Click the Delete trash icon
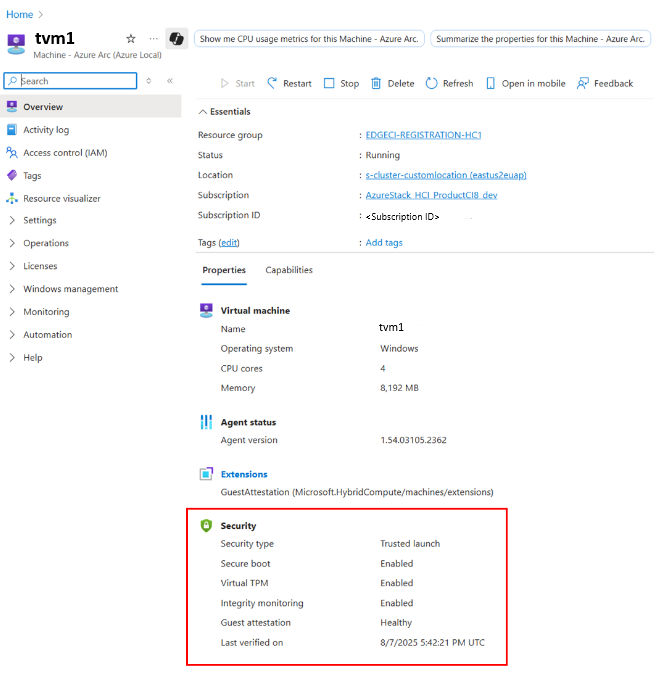This screenshot has width=665, height=681. click(x=376, y=84)
